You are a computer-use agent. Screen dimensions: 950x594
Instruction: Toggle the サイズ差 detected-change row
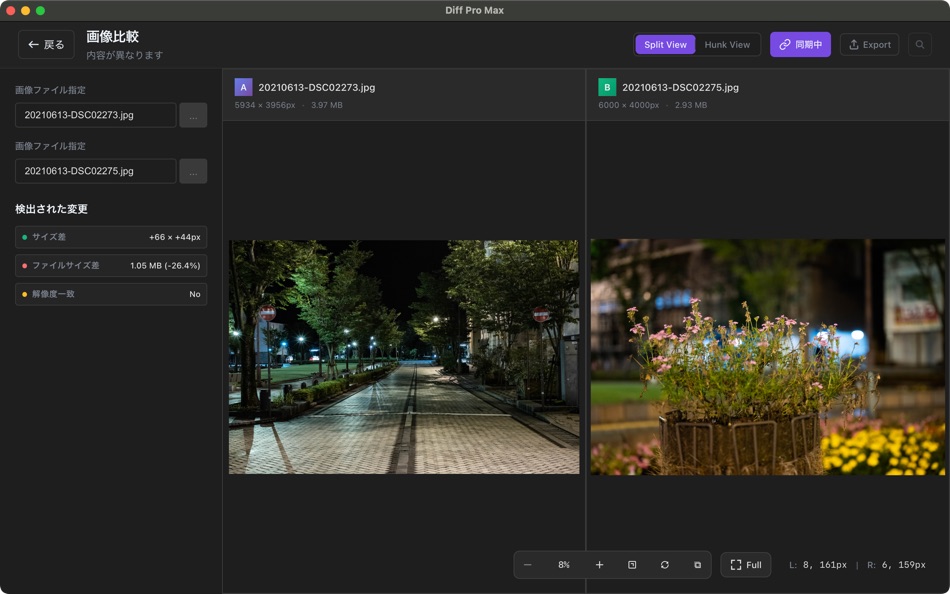click(x=110, y=237)
